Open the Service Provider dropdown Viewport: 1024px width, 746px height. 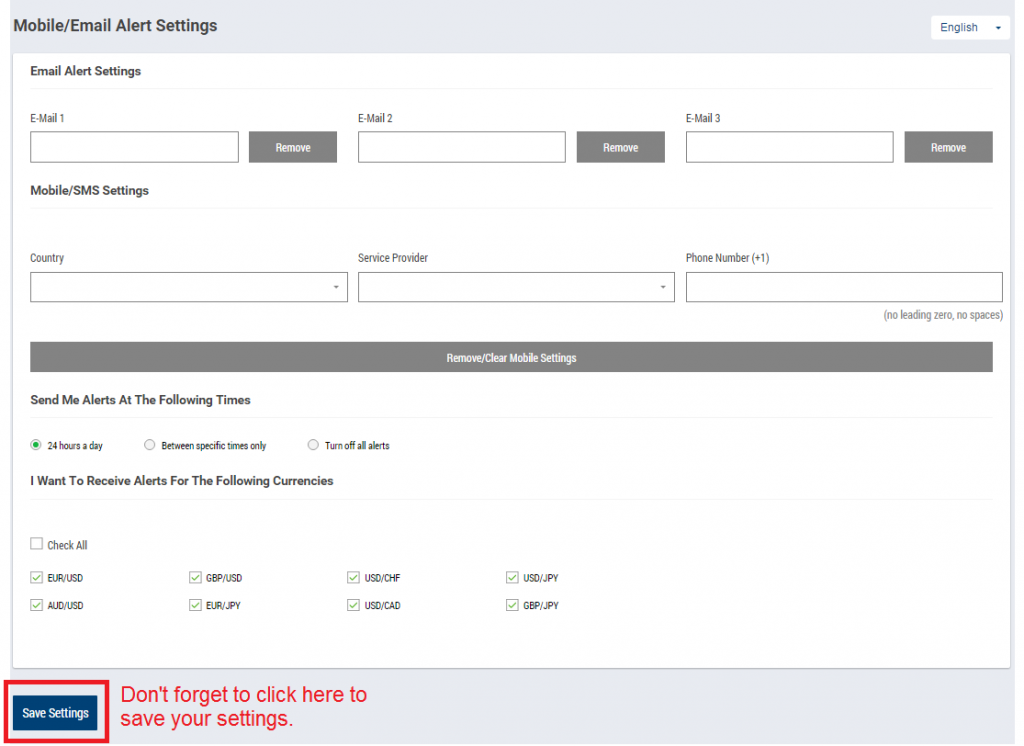click(x=516, y=287)
